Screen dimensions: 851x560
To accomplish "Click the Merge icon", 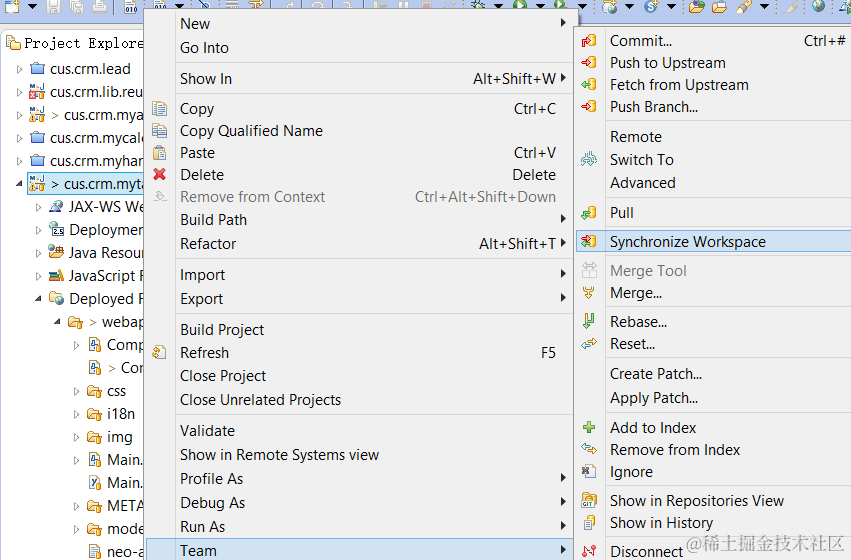I will [589, 293].
